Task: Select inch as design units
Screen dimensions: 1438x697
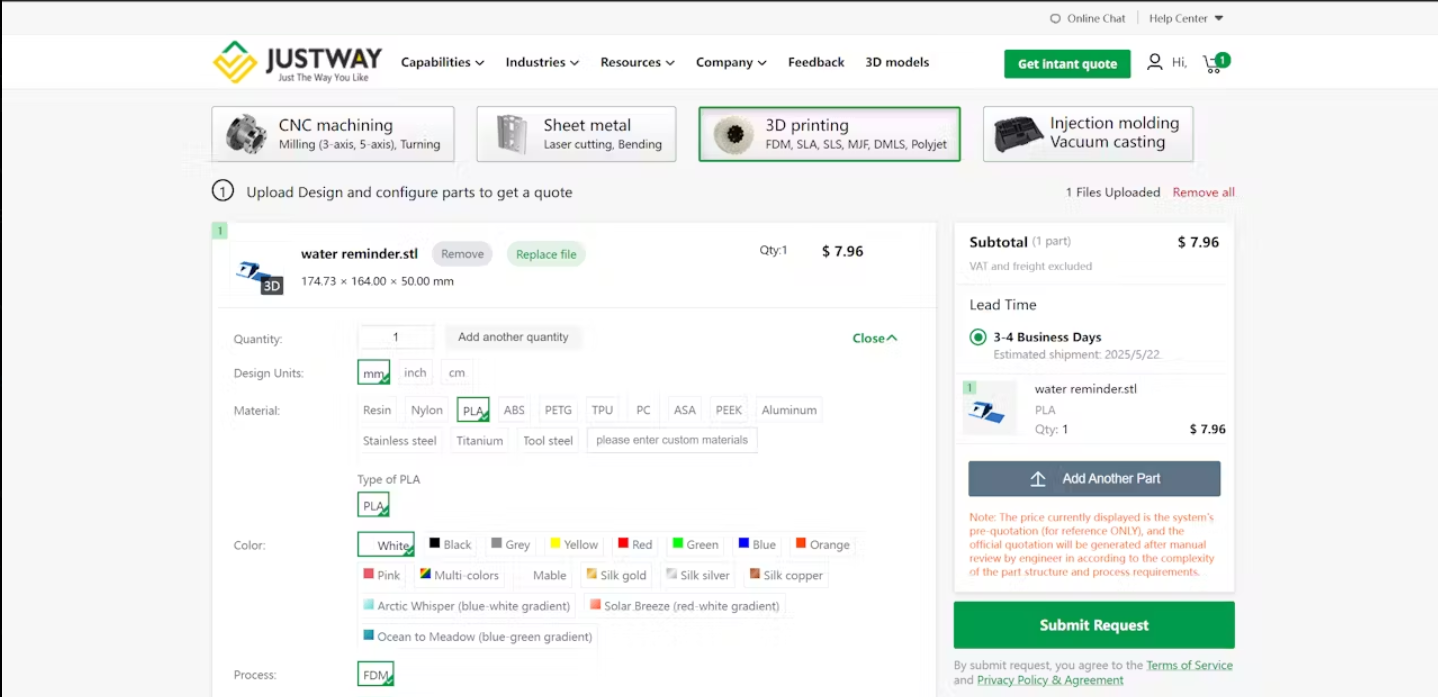Action: pyautogui.click(x=415, y=372)
